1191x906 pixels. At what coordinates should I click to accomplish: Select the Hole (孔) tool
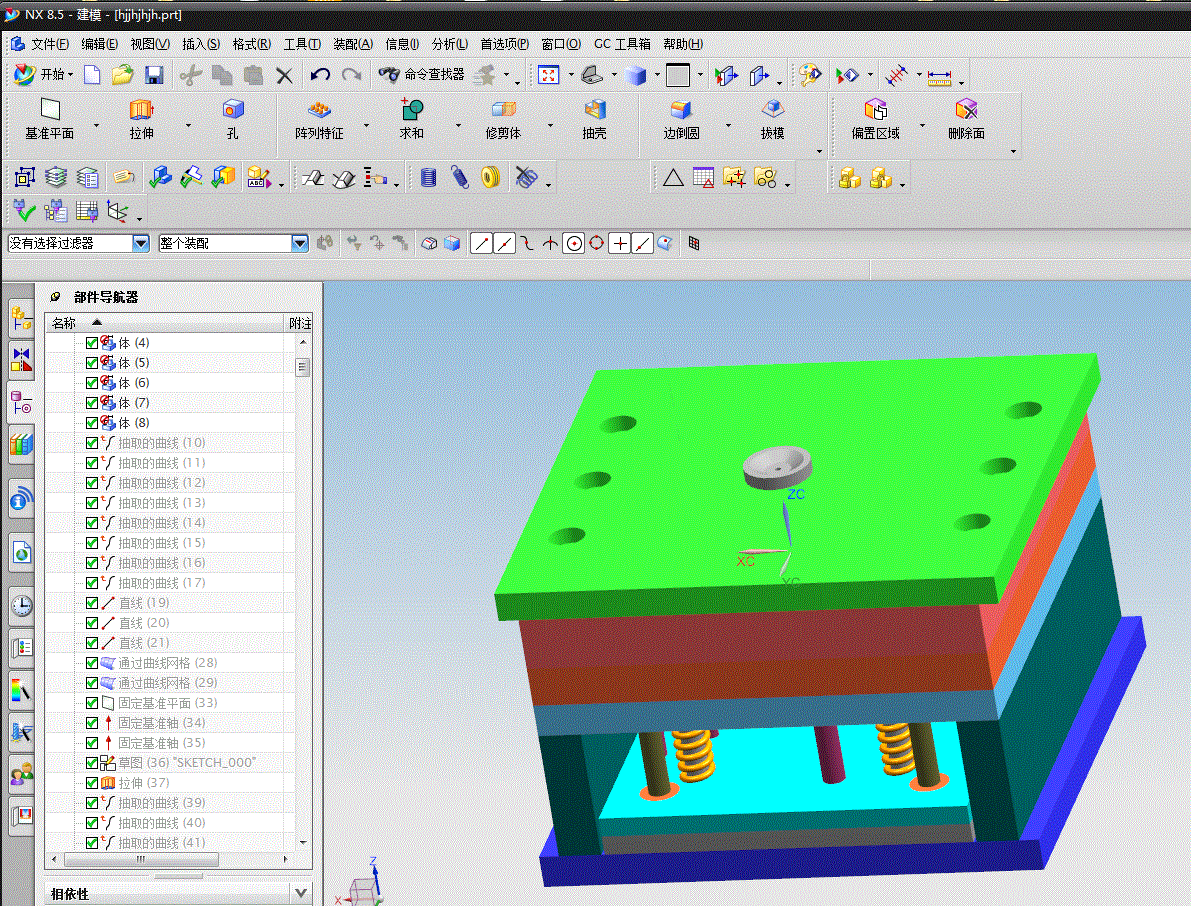pyautogui.click(x=232, y=119)
